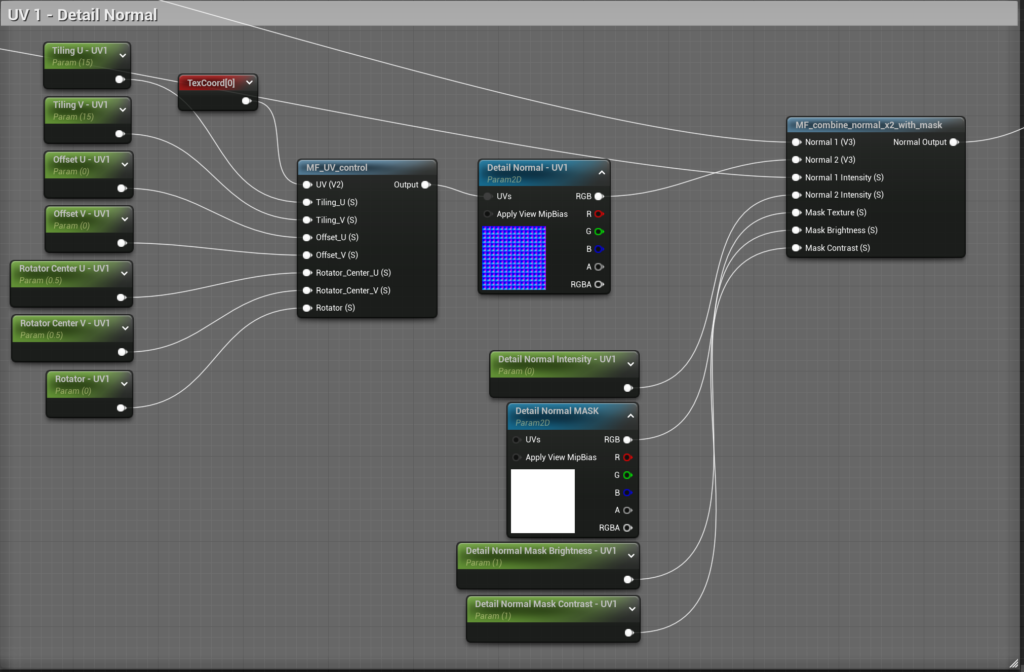
Task: Click Detail Normal MASK red R pin
Action: pos(628,458)
